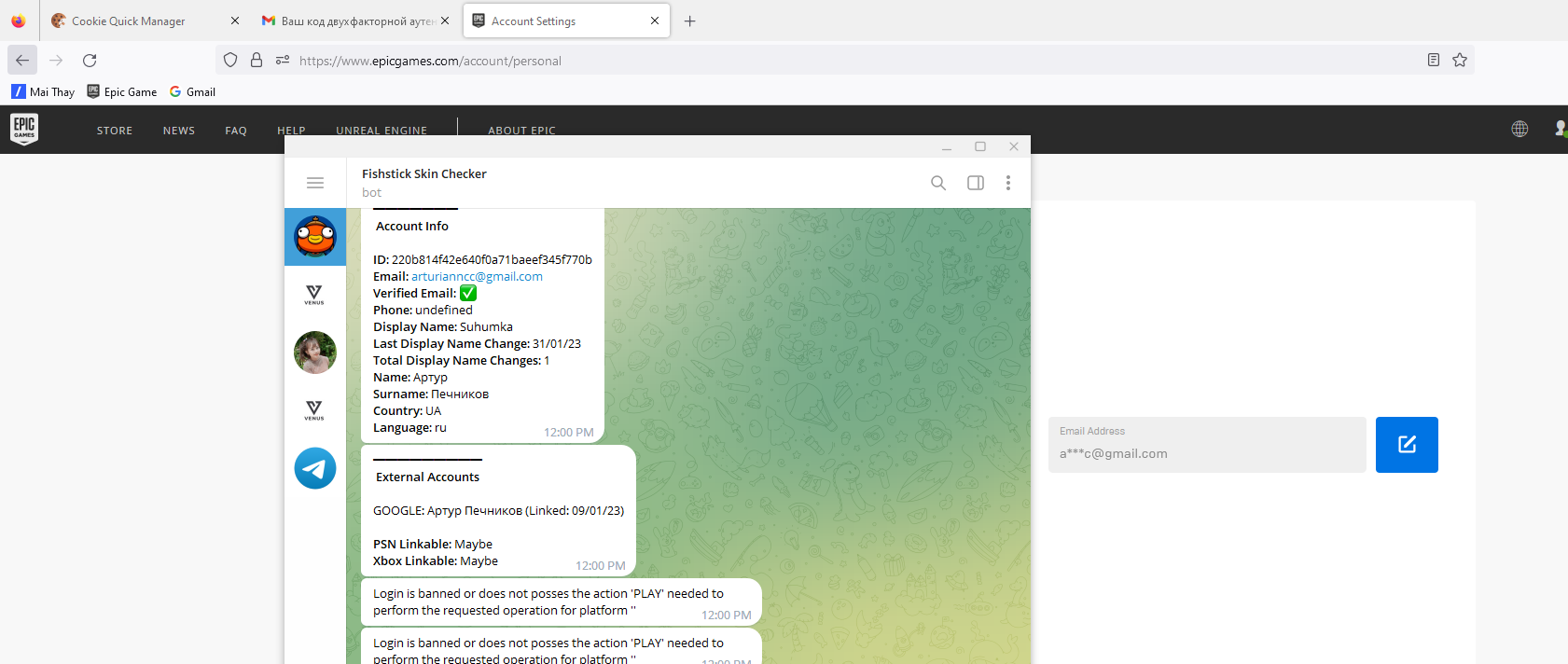Bookmark this page with the star

(1460, 60)
